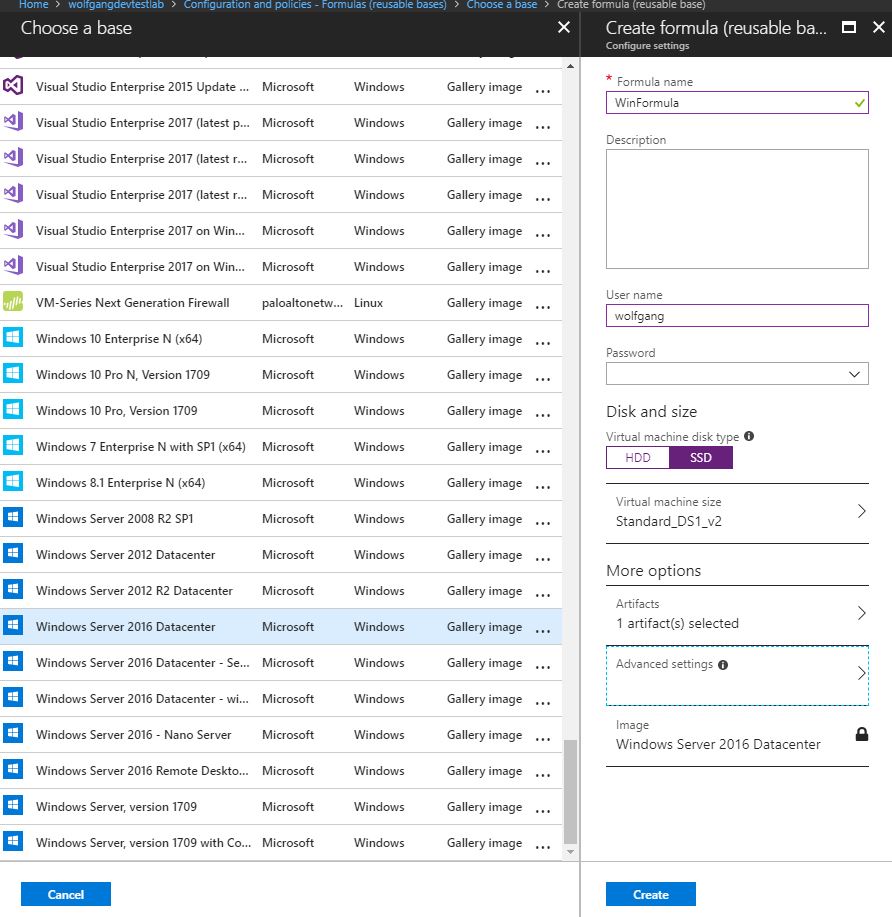Open more options for Windows 10 Enterprise N

[543, 343]
